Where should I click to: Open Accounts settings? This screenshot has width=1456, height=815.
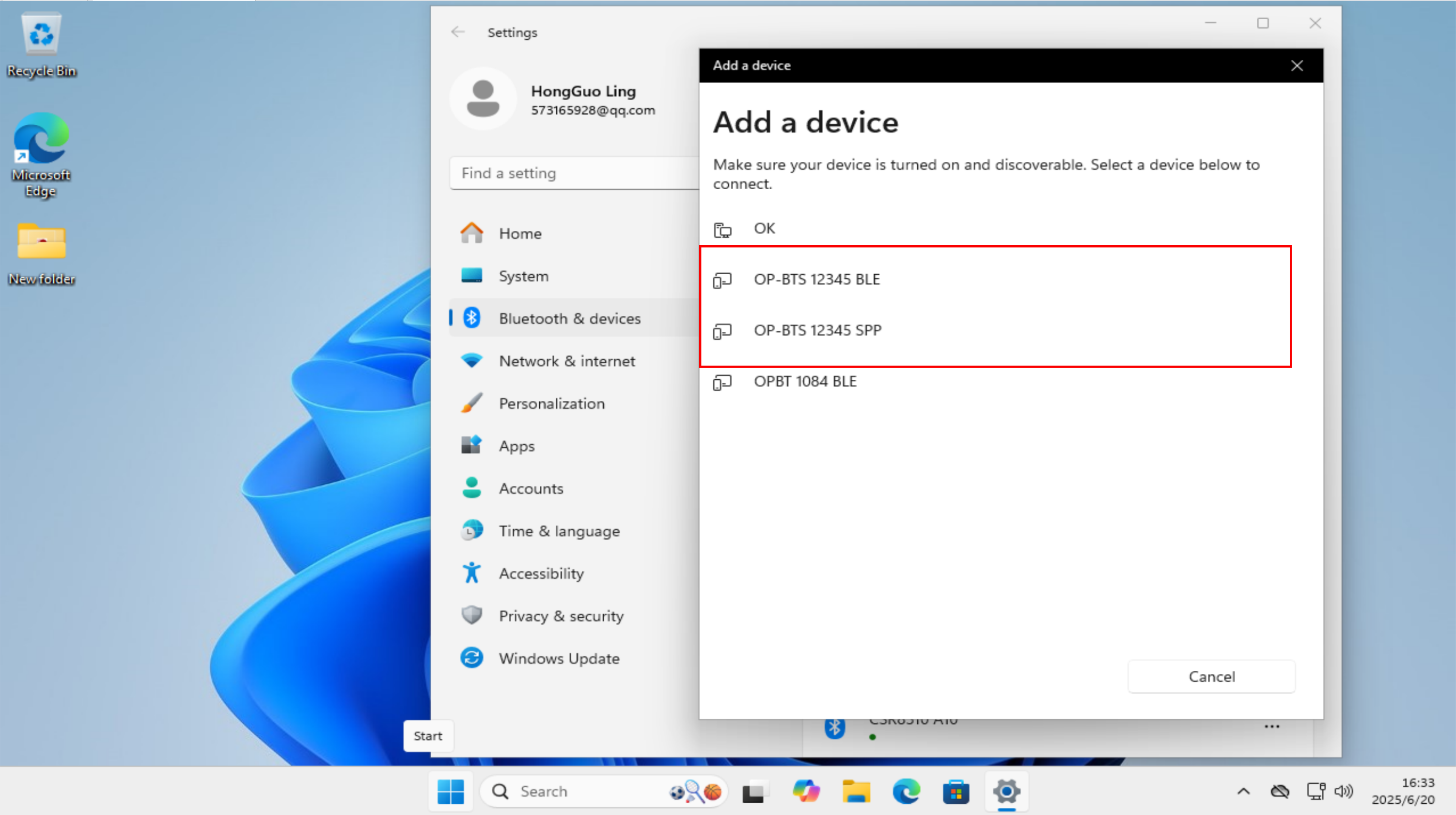pyautogui.click(x=530, y=488)
